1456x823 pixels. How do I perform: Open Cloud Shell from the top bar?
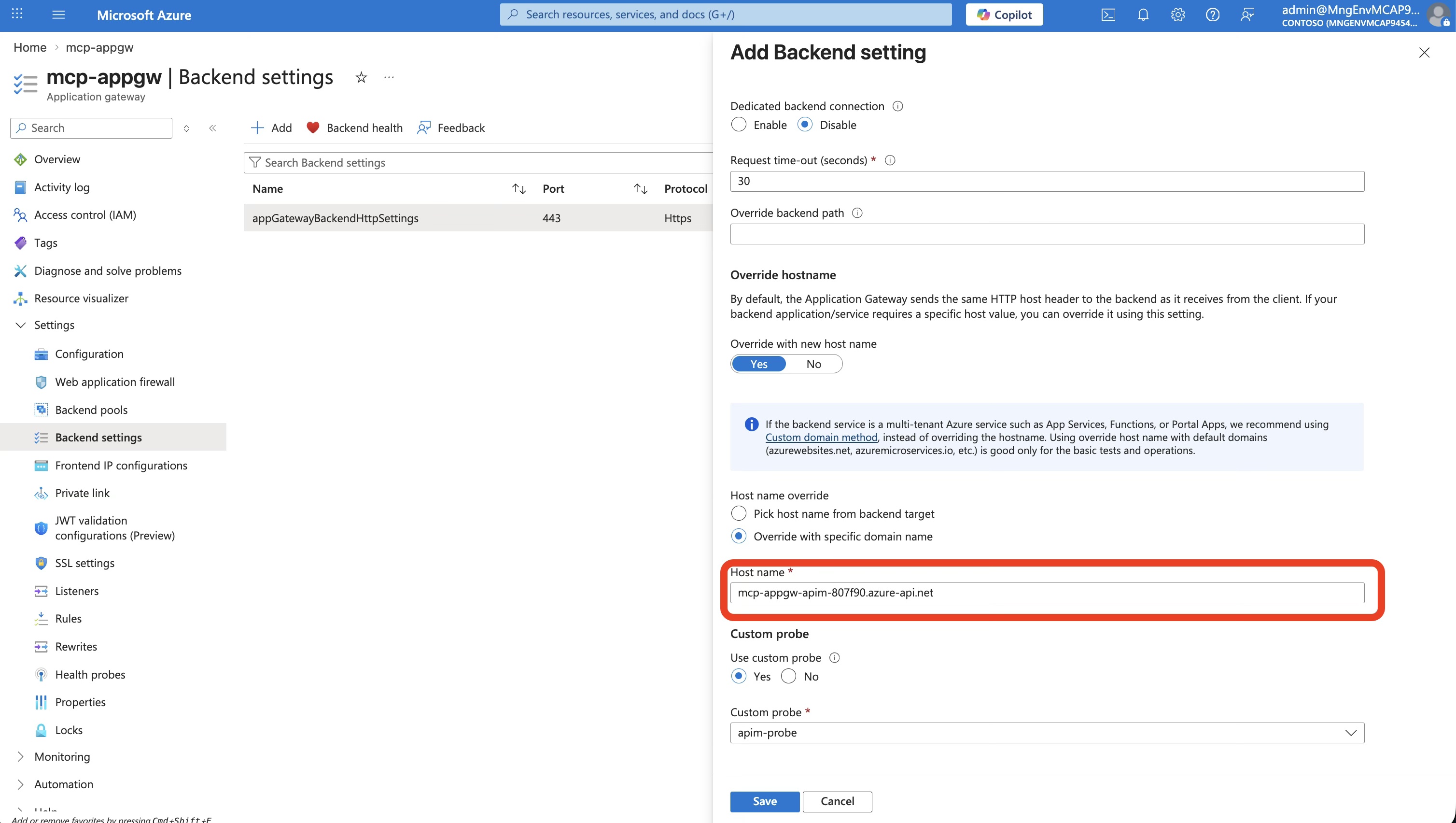(x=1108, y=14)
